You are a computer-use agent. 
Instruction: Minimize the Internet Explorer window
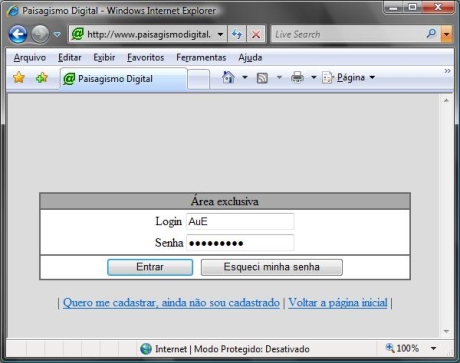coord(394,7)
